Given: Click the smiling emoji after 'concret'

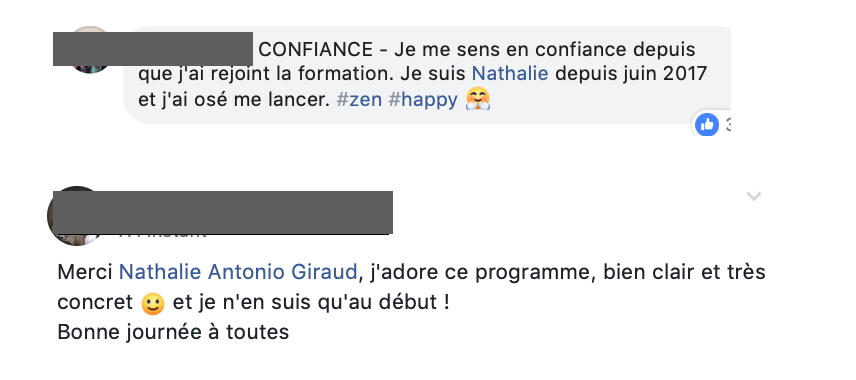Looking at the screenshot, I should [x=153, y=304].
